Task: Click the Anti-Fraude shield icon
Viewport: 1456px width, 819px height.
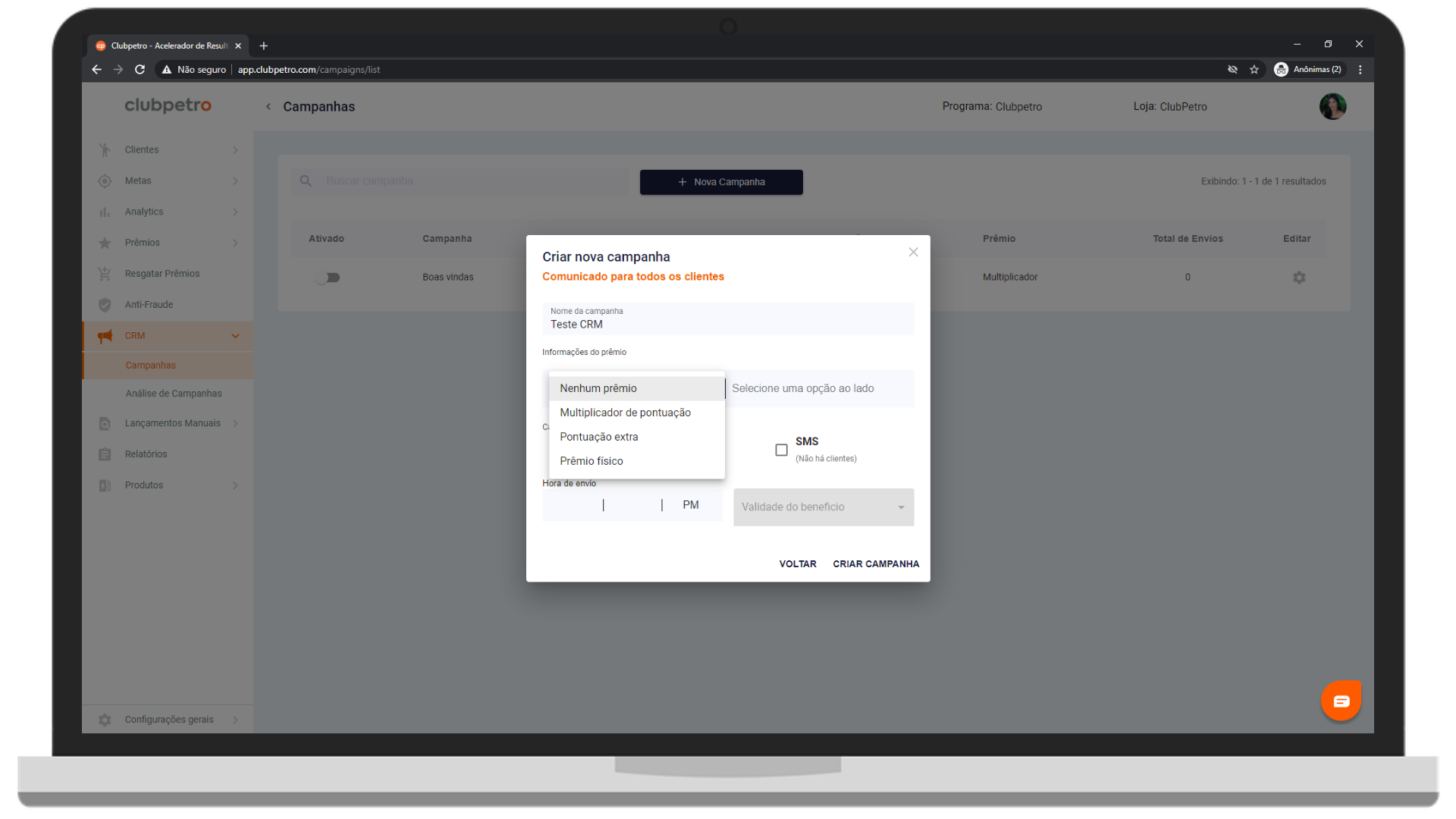Action: (105, 305)
